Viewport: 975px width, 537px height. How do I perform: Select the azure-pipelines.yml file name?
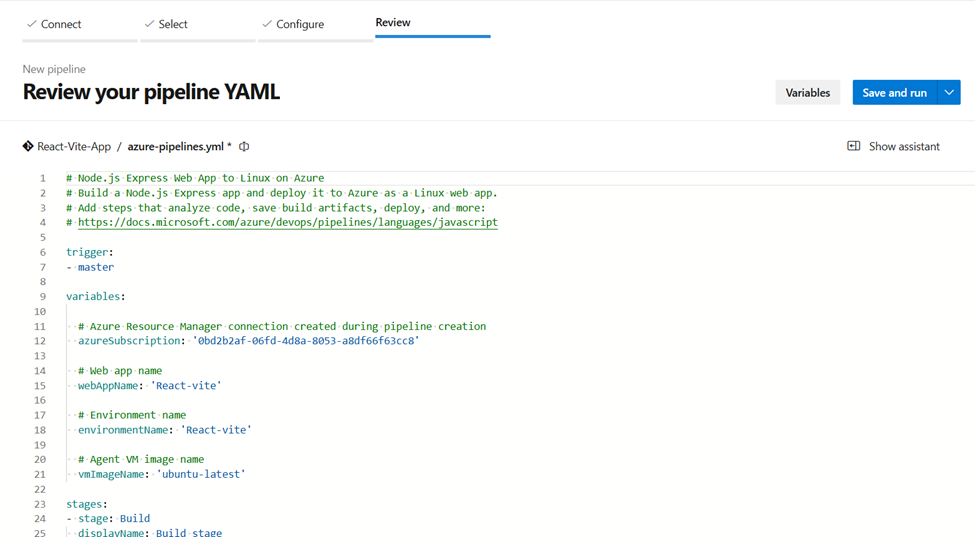point(175,147)
